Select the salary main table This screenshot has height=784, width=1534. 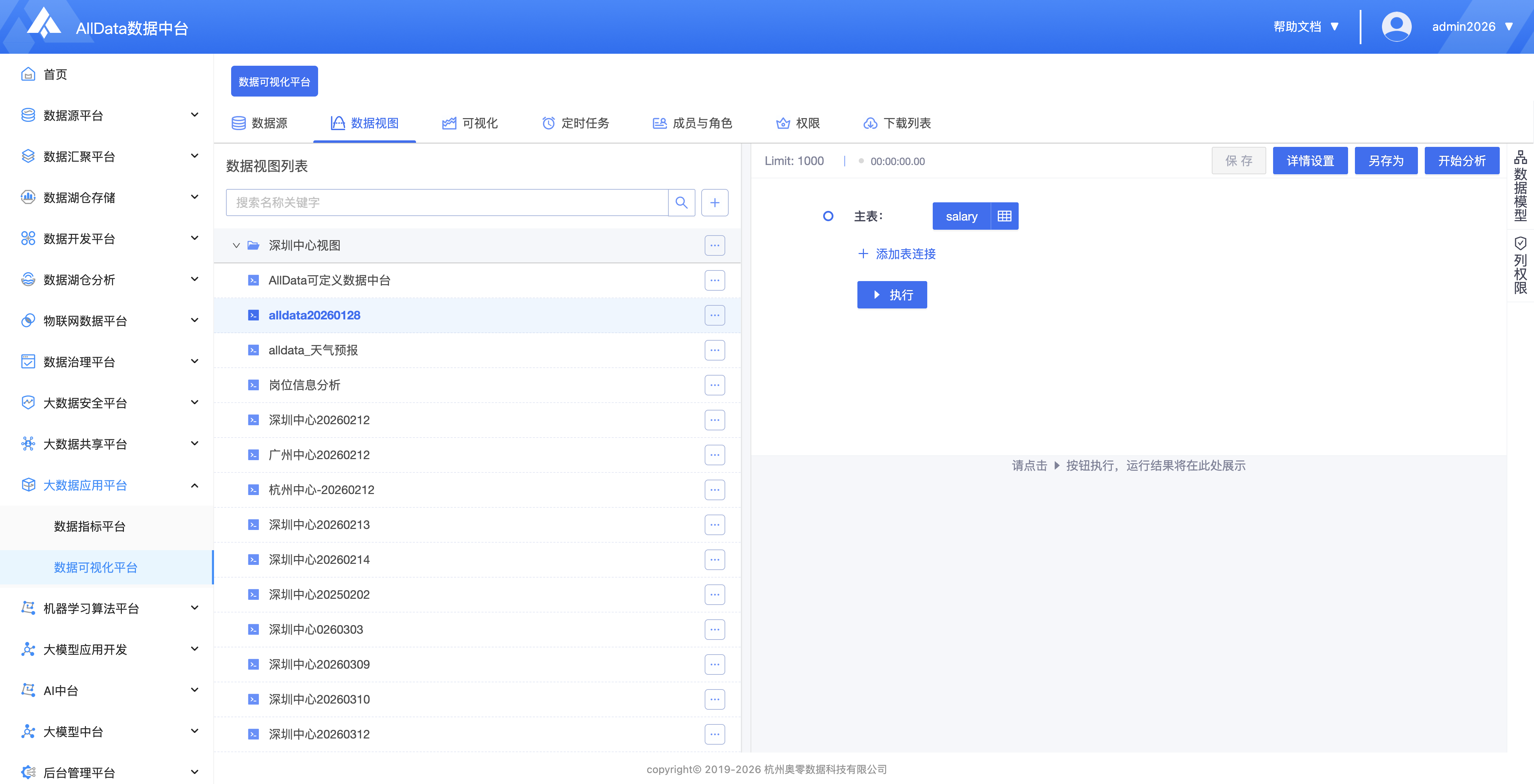tap(961, 216)
